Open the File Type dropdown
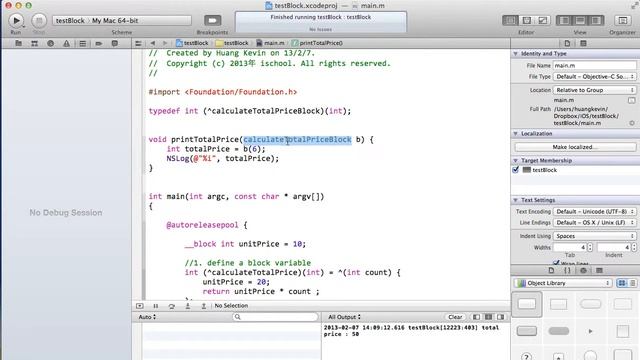640x360 pixels. (594, 76)
